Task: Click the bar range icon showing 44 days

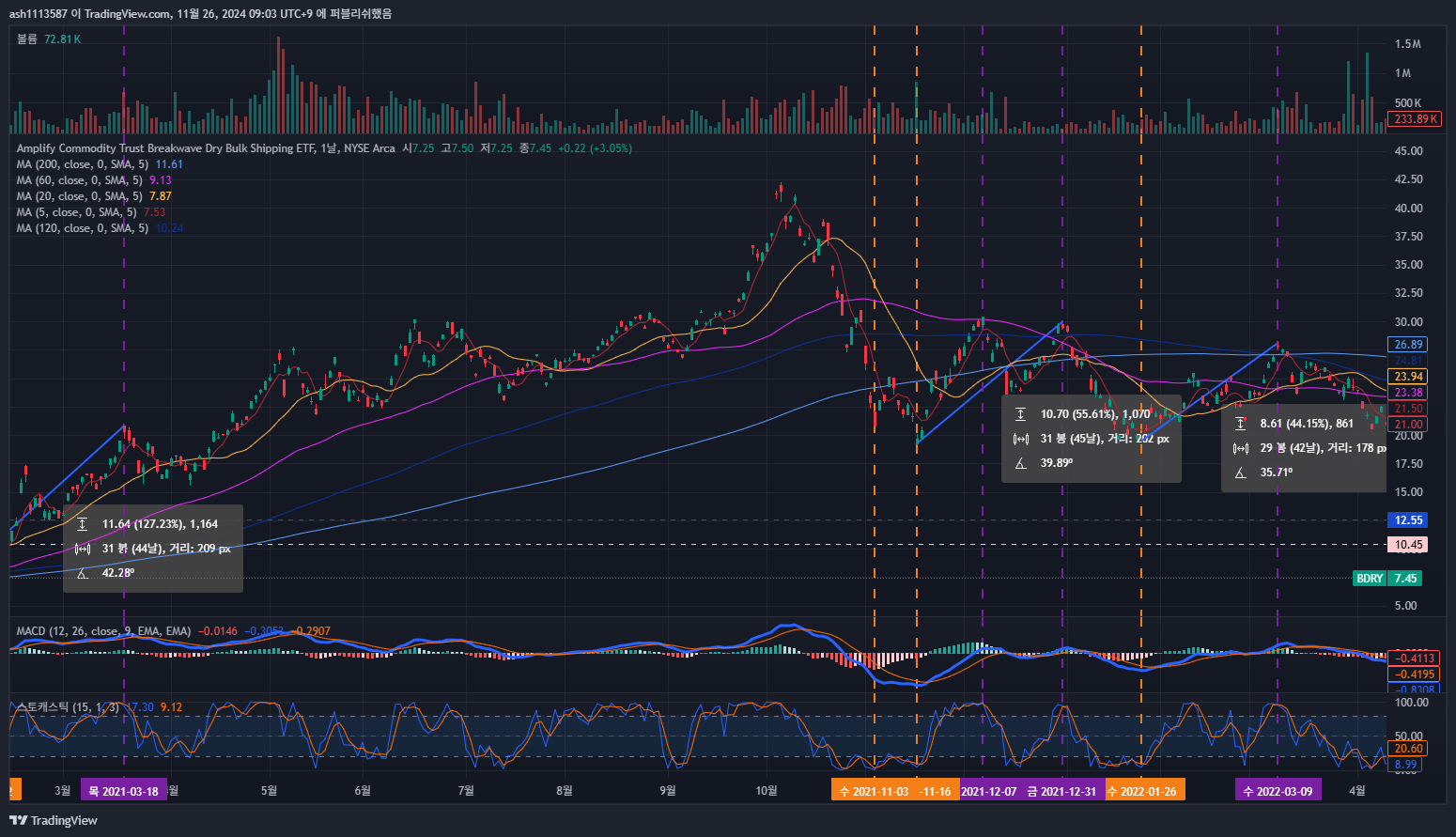Action: click(x=83, y=549)
